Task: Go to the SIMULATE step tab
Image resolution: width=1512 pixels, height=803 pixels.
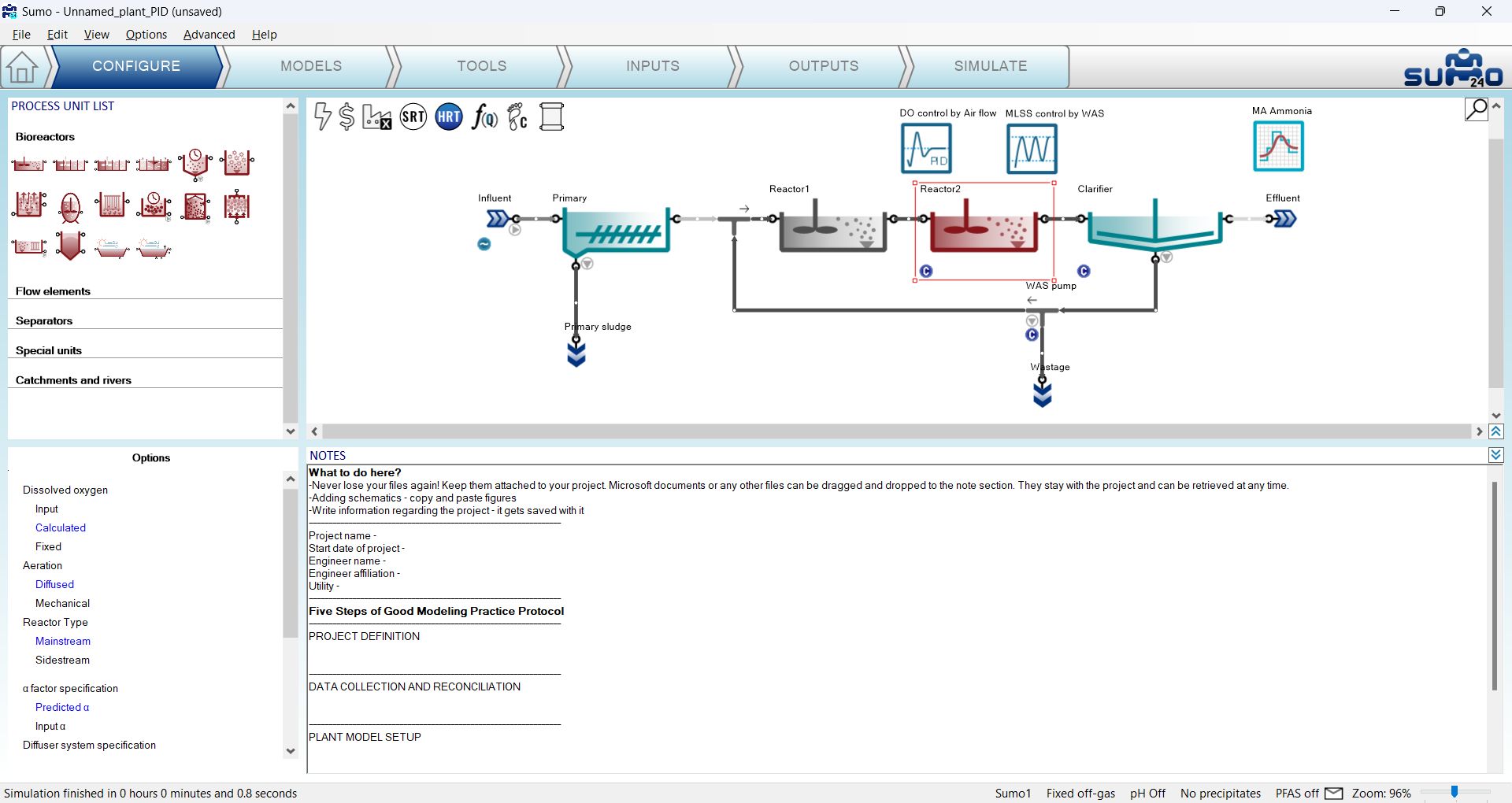Action: [991, 66]
